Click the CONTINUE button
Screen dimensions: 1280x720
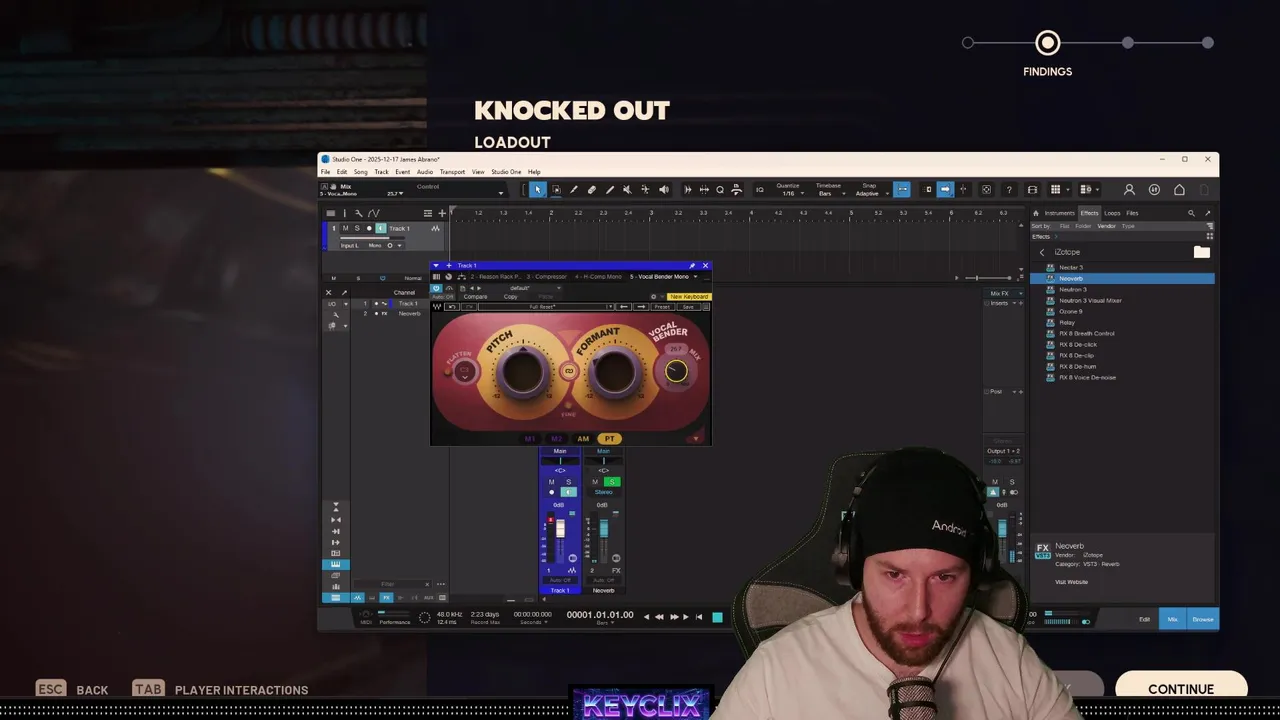(x=1181, y=689)
